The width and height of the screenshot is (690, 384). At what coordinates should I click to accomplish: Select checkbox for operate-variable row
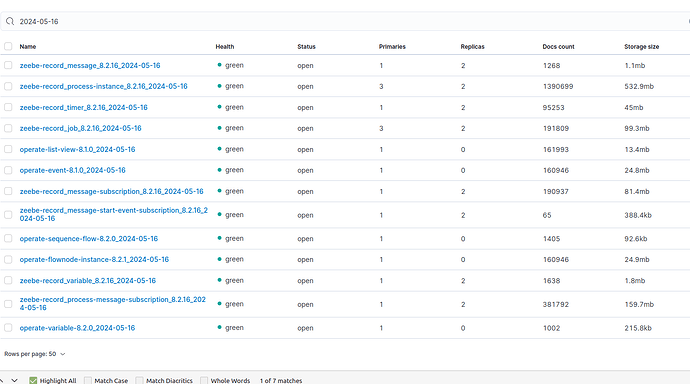(x=8, y=328)
